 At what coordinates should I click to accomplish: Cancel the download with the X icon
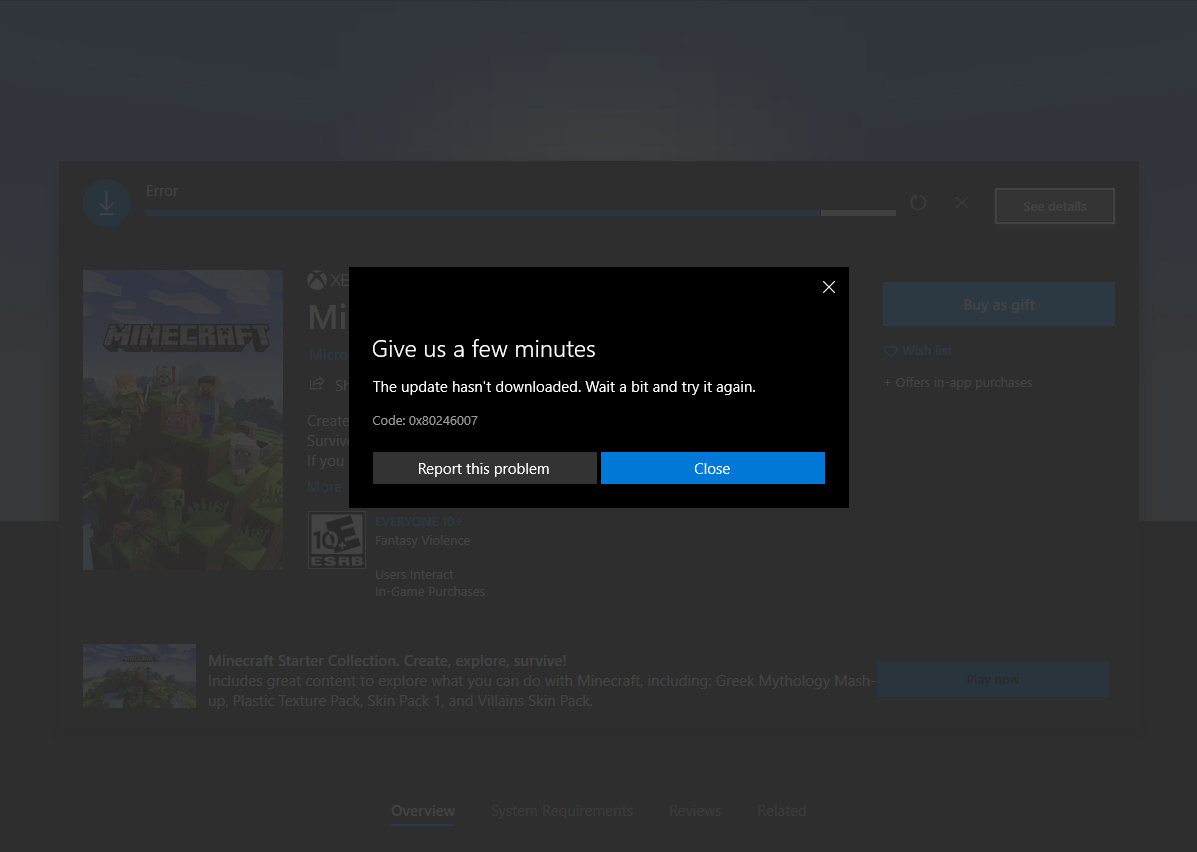[x=961, y=202]
